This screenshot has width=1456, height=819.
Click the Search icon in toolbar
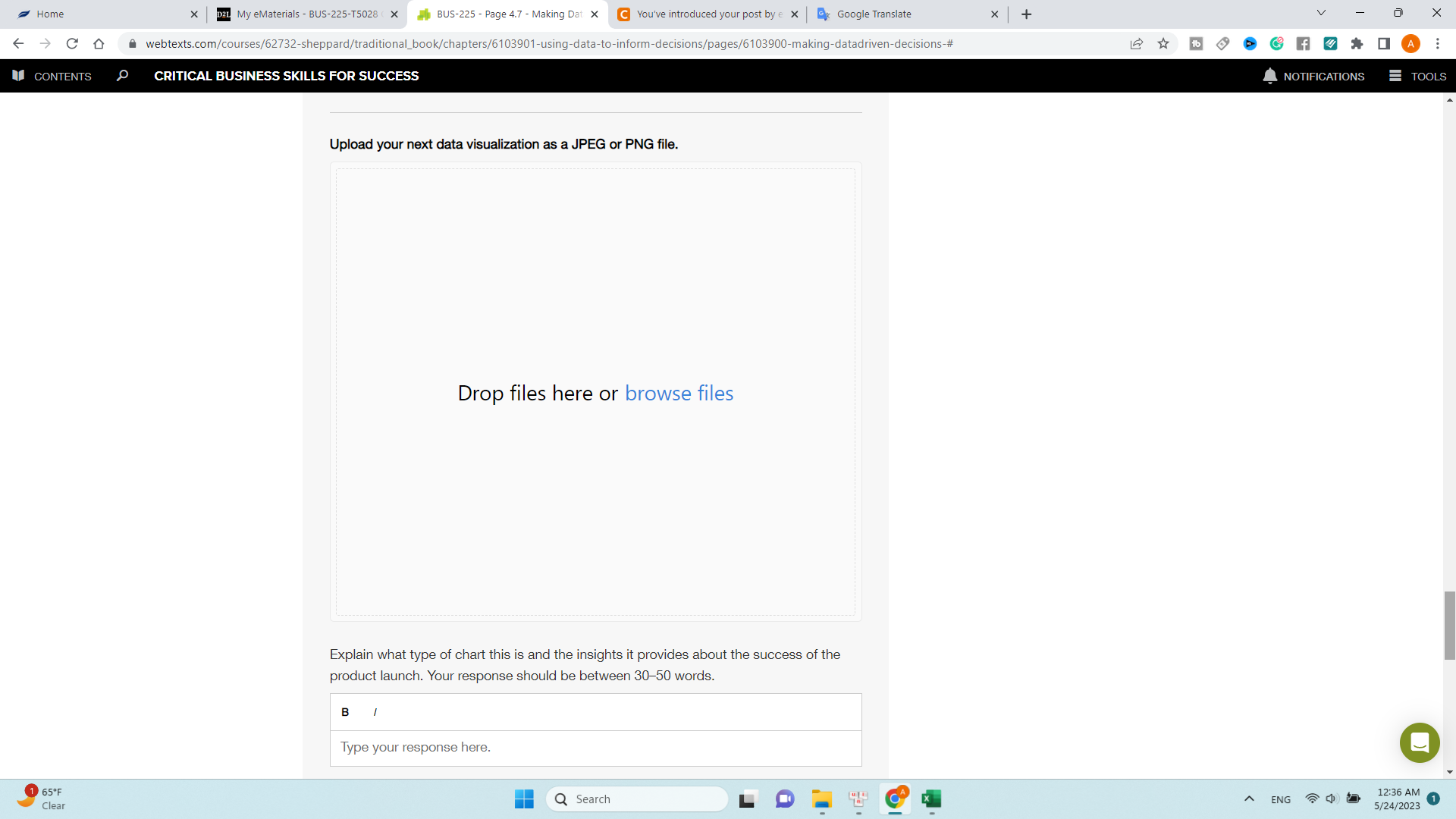pyautogui.click(x=123, y=76)
